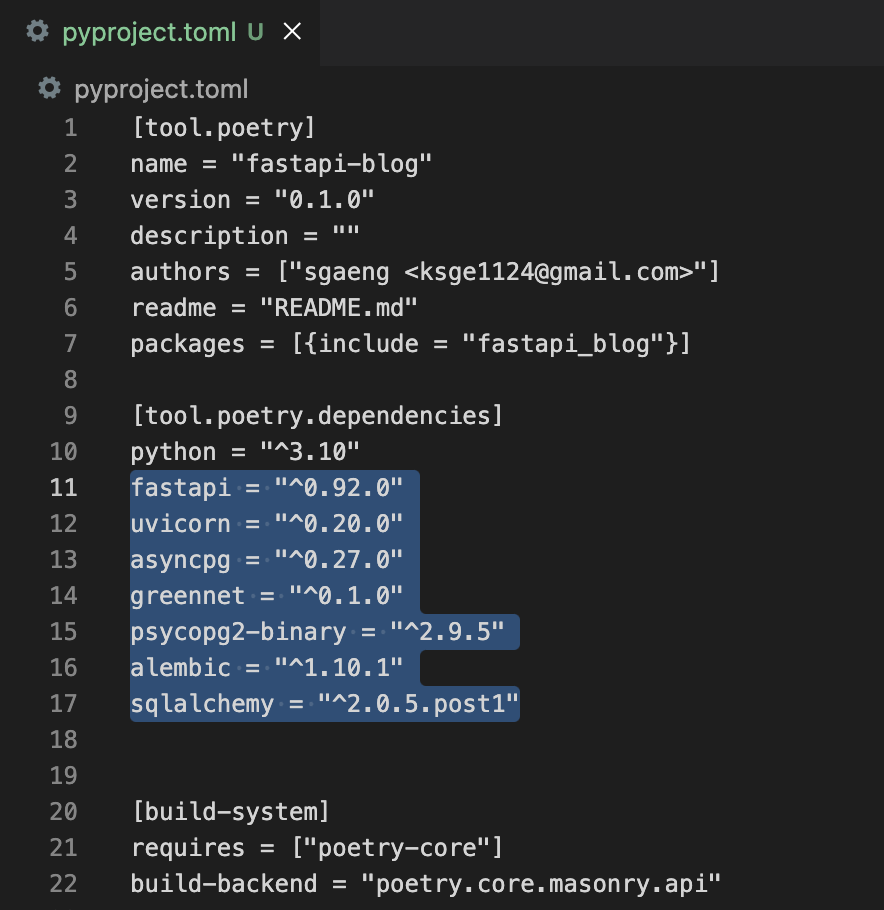The image size is (884, 910).
Task: Click line number 11 in gutter
Action: coord(64,488)
